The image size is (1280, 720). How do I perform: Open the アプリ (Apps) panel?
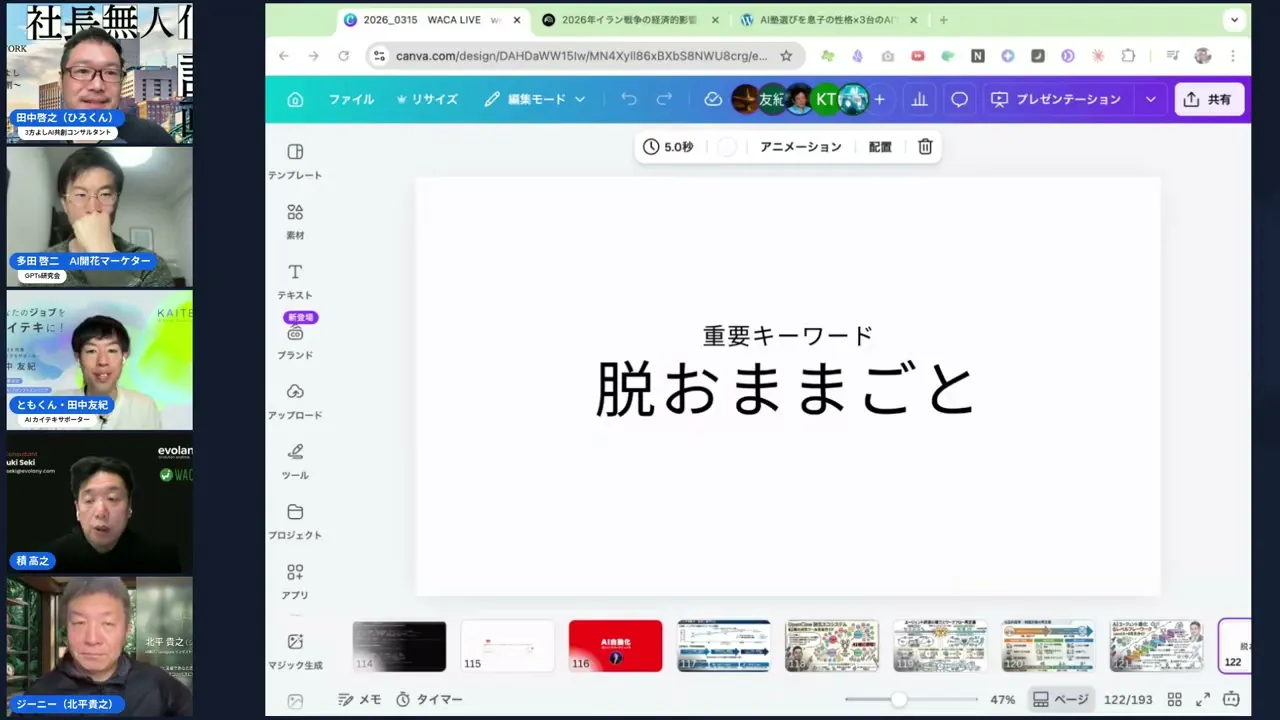295,580
